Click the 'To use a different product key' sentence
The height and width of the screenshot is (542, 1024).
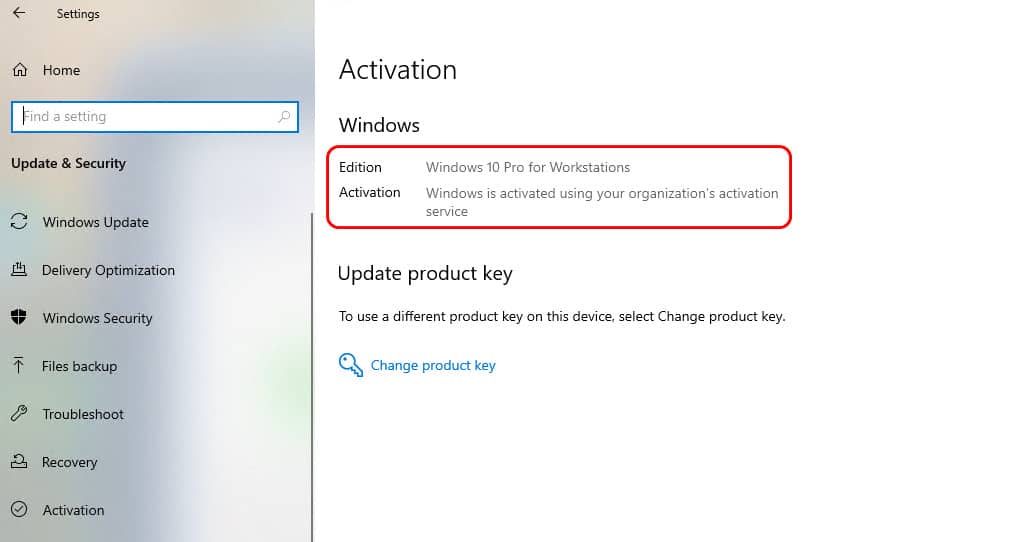(x=562, y=317)
